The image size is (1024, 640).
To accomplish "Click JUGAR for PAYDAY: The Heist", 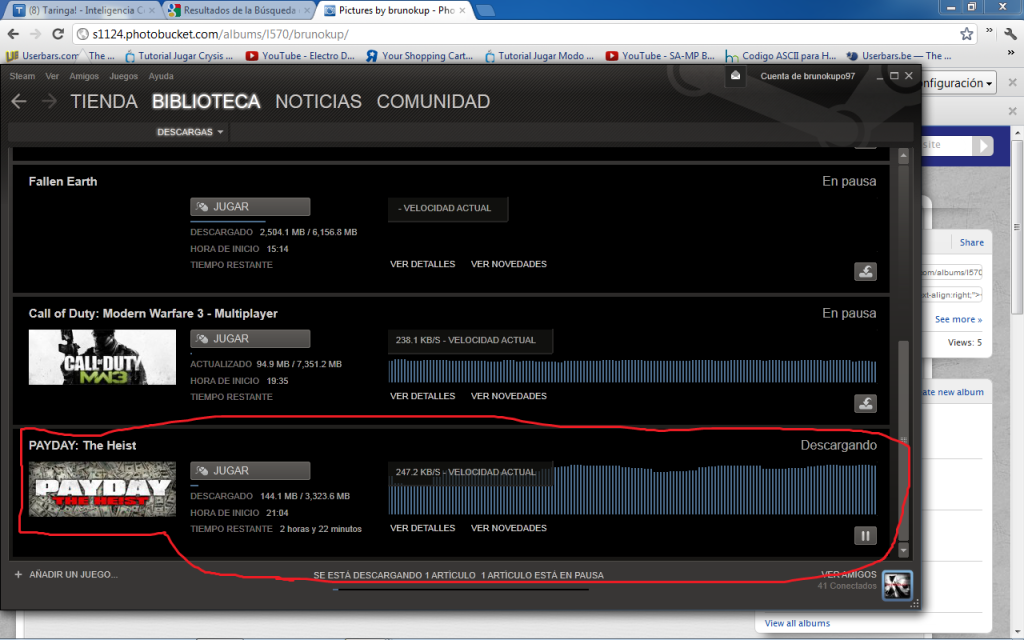I will (250, 471).
